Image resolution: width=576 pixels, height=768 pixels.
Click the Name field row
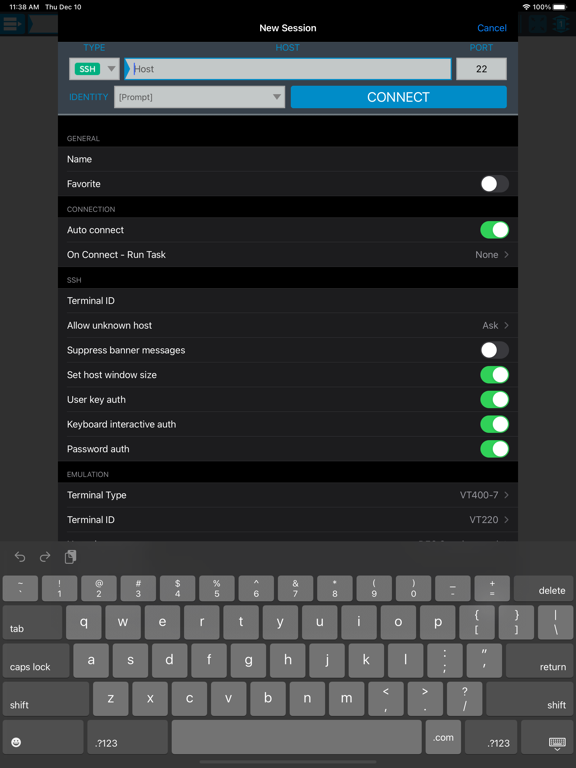coord(288,159)
